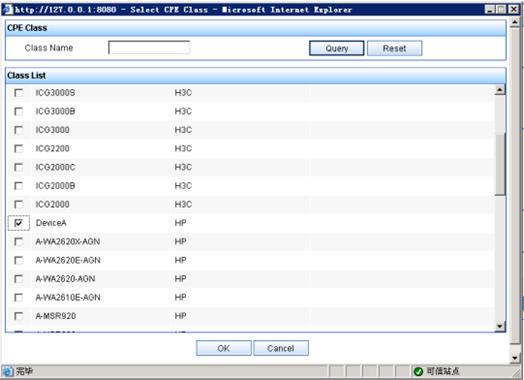
Task: Minimize the Select CPE Class window
Action: point(490,9)
